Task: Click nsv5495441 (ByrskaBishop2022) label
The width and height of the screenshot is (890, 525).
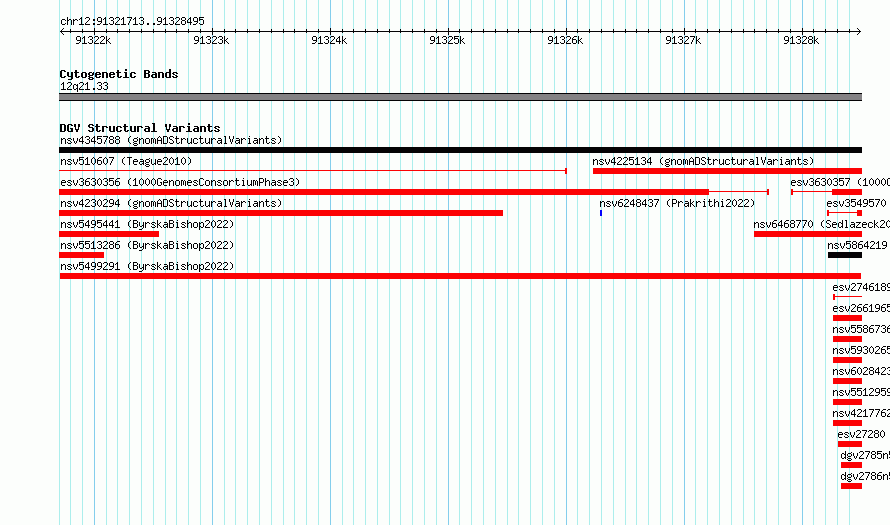Action: point(147,224)
